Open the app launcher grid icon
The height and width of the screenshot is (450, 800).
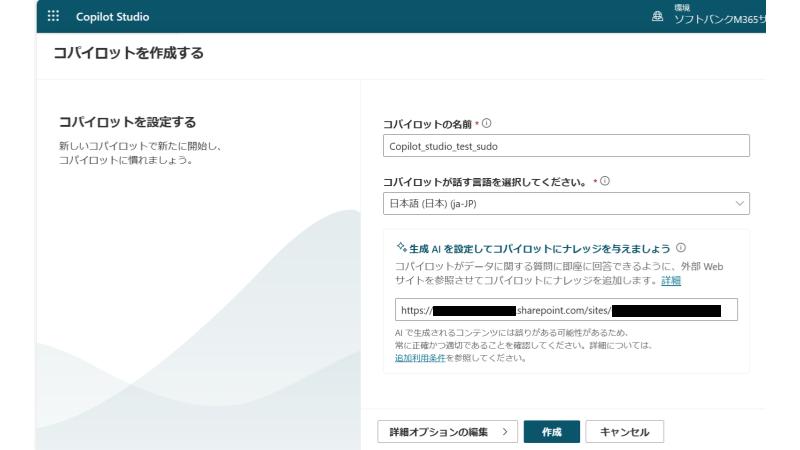click(x=53, y=16)
